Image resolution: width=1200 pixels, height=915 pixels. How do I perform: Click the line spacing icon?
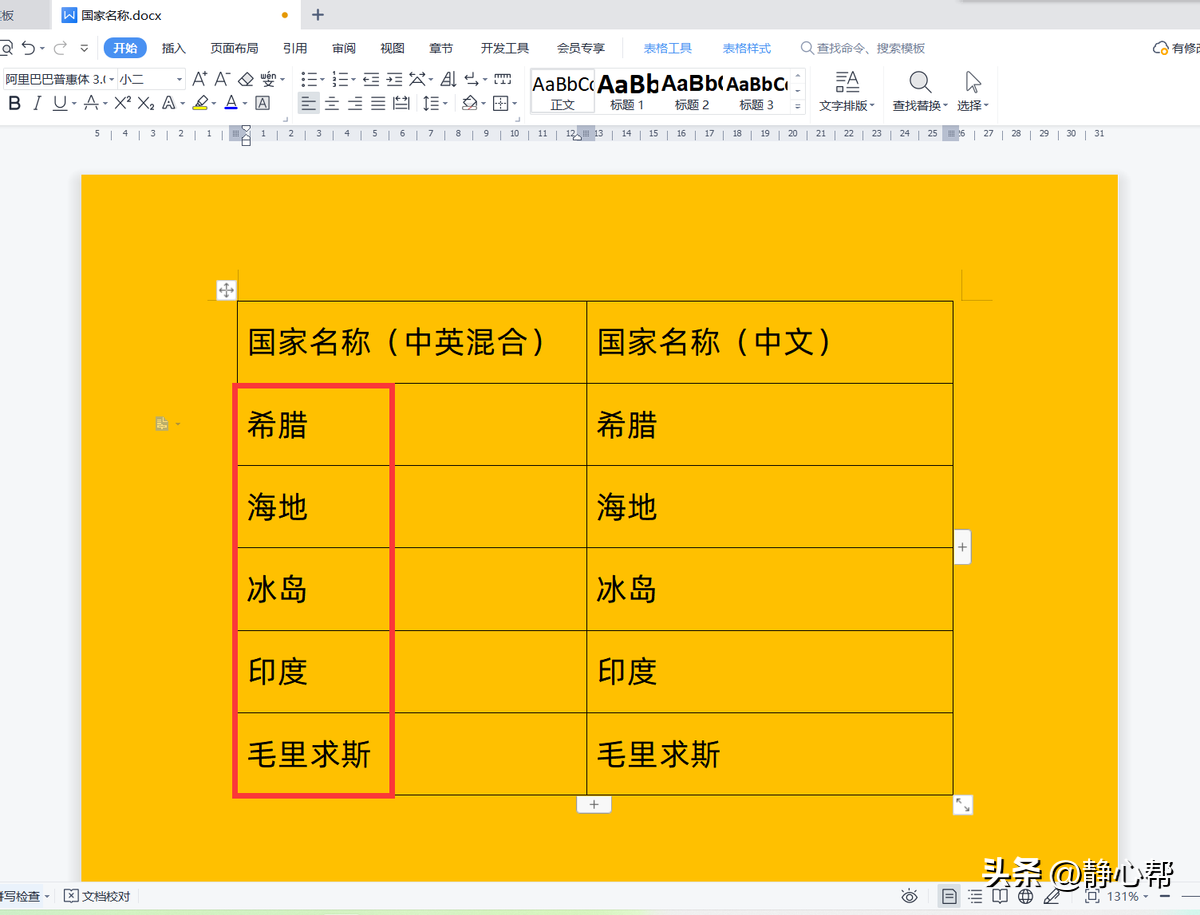click(x=430, y=103)
